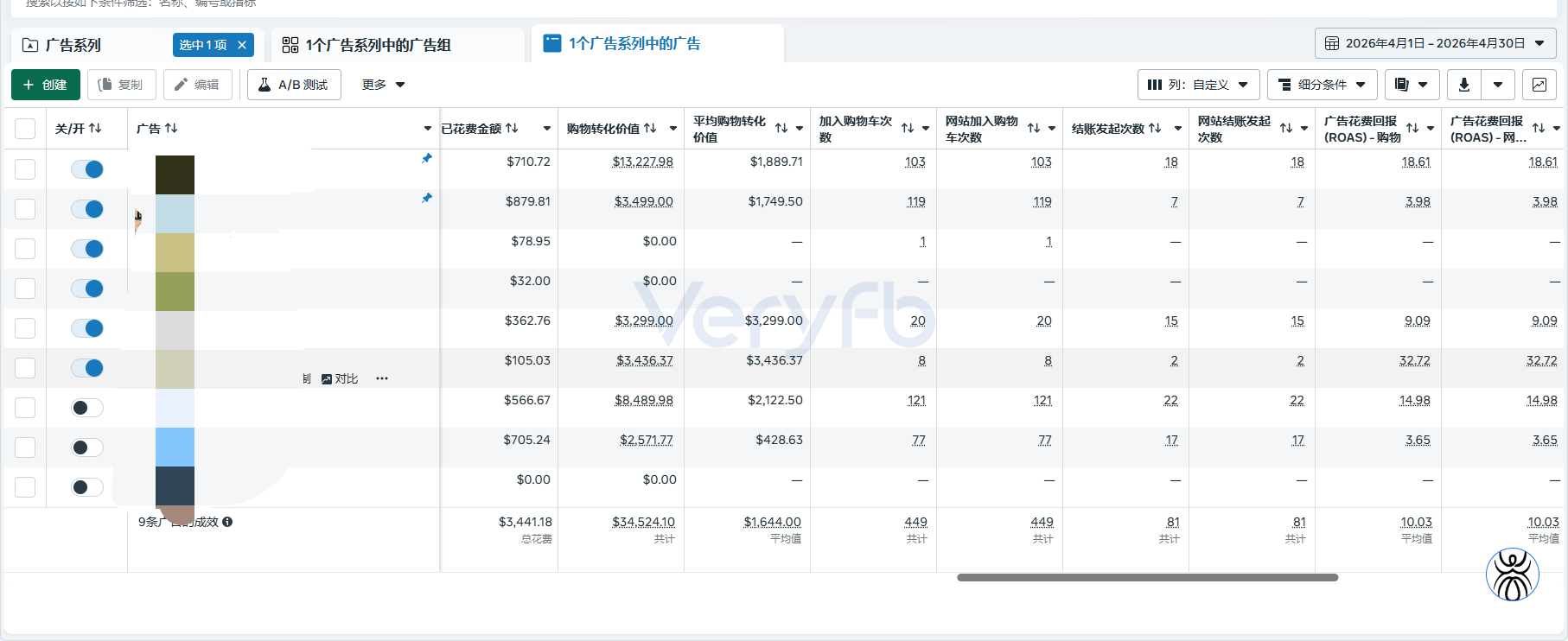Click the spider assistant icon
This screenshot has height=641, width=1568.
tap(1513, 574)
